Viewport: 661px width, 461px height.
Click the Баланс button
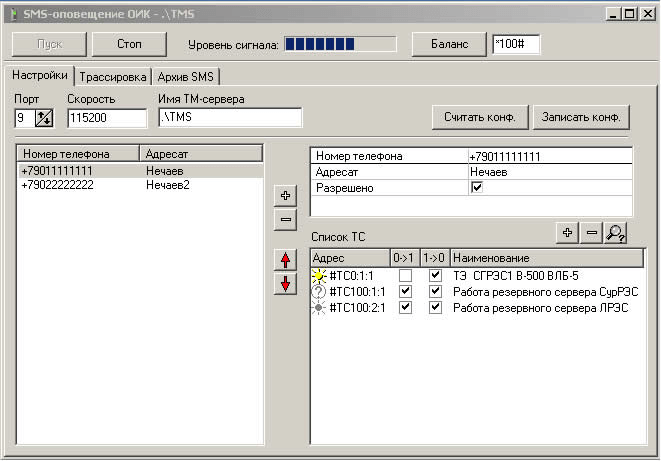[448, 45]
